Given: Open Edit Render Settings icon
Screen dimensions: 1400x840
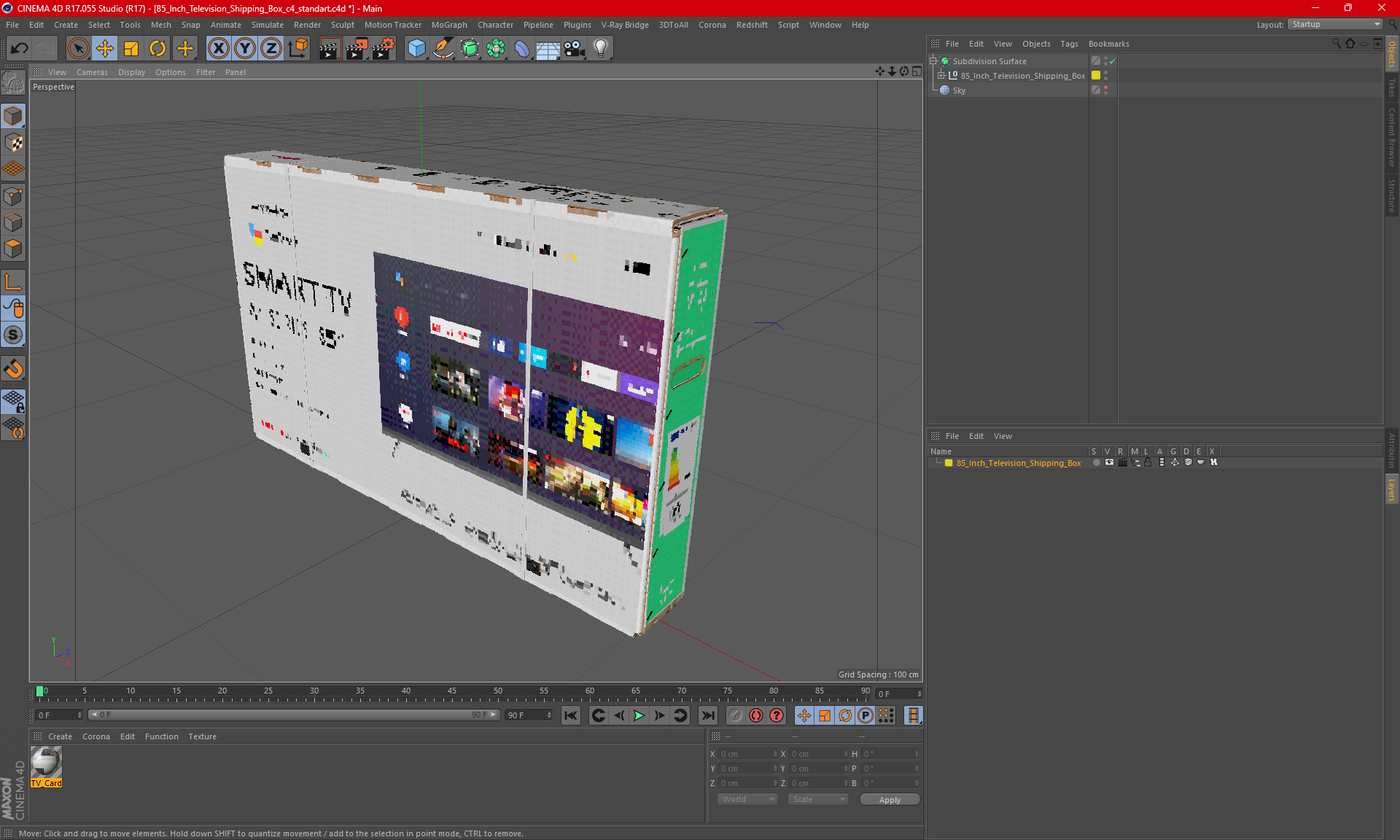Looking at the screenshot, I should [384, 49].
